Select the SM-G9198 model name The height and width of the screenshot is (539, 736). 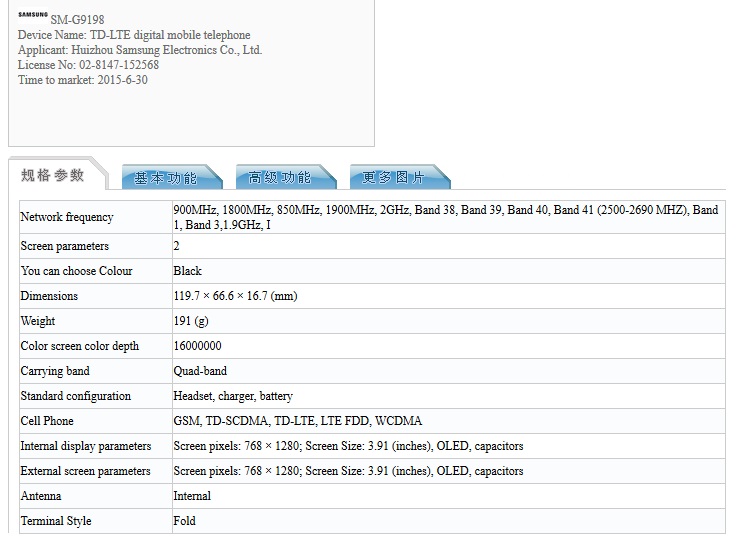(77, 20)
